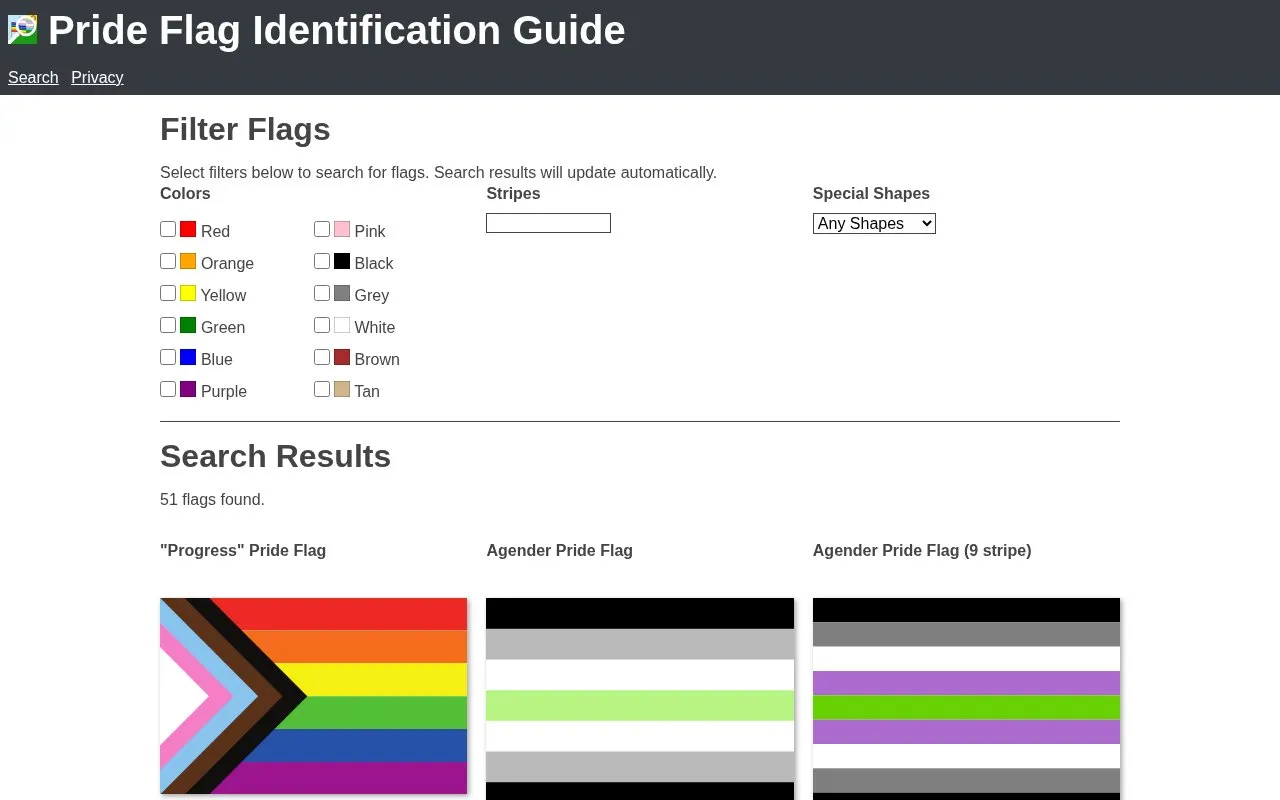
Task: Click the Colors filter heading
Action: tap(185, 193)
